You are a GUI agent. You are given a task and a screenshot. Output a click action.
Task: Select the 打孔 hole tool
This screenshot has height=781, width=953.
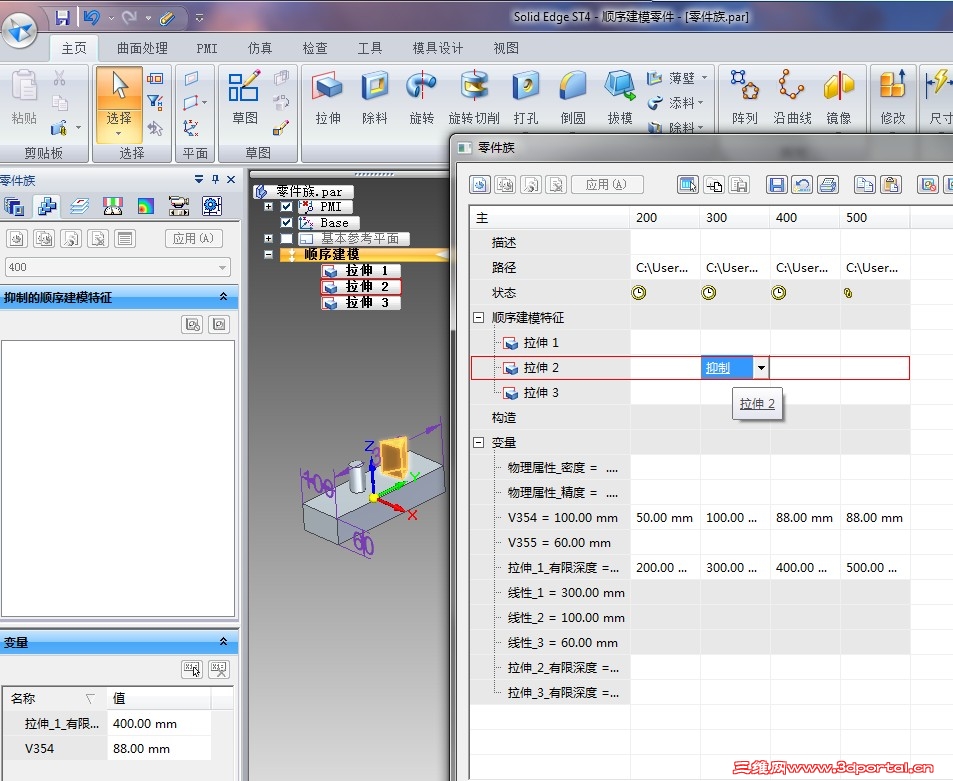tap(526, 98)
